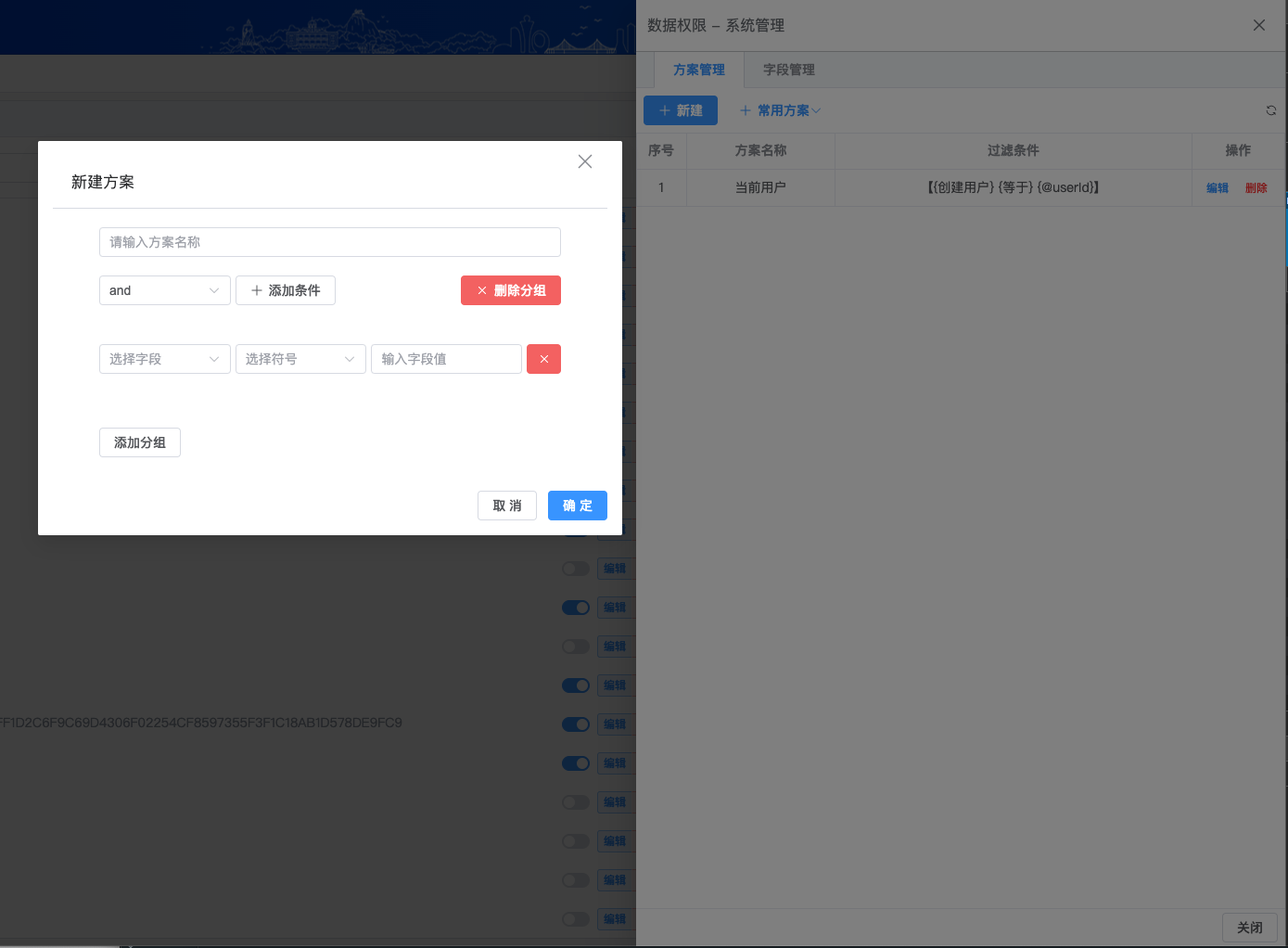
Task: Toggle the first switch below the dialog
Action: [576, 569]
